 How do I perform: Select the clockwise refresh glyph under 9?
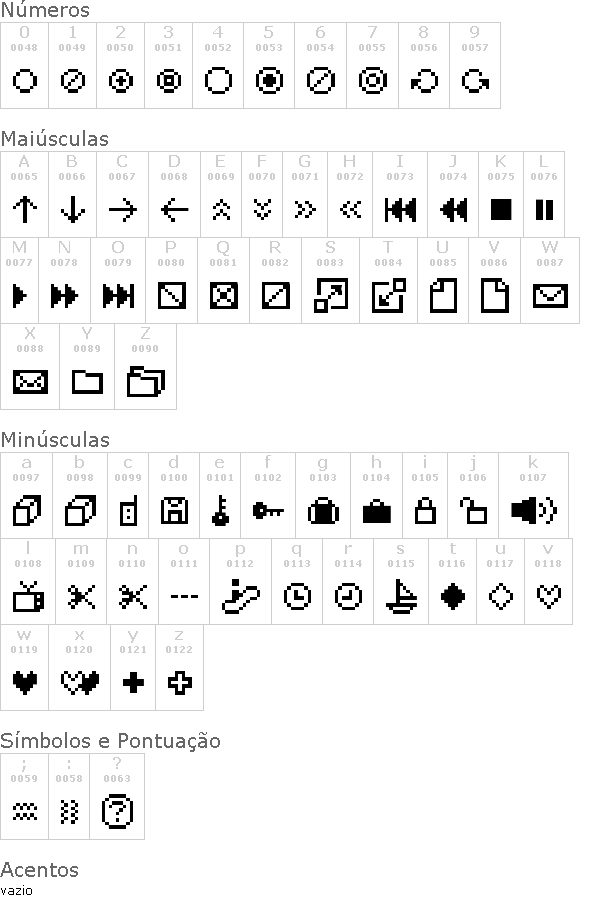coord(475,81)
